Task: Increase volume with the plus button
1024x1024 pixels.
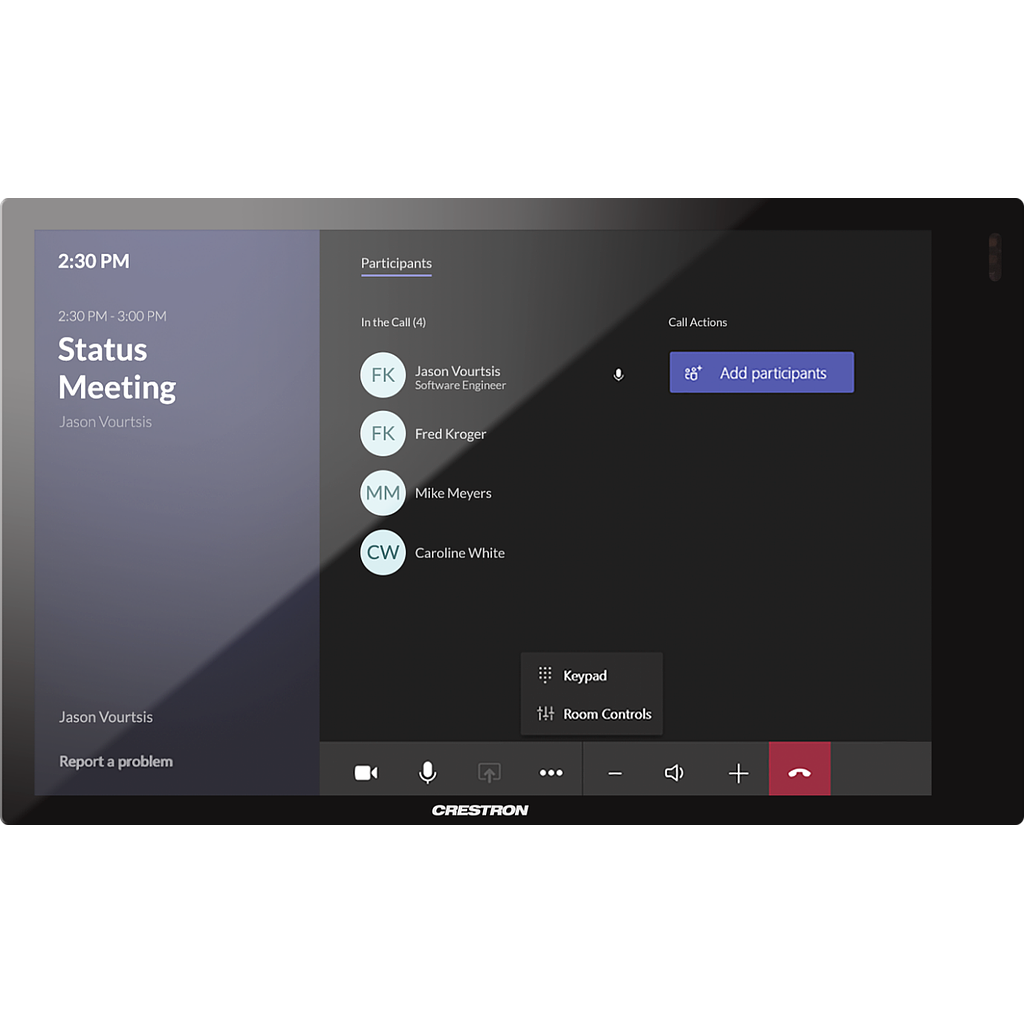Action: click(738, 773)
